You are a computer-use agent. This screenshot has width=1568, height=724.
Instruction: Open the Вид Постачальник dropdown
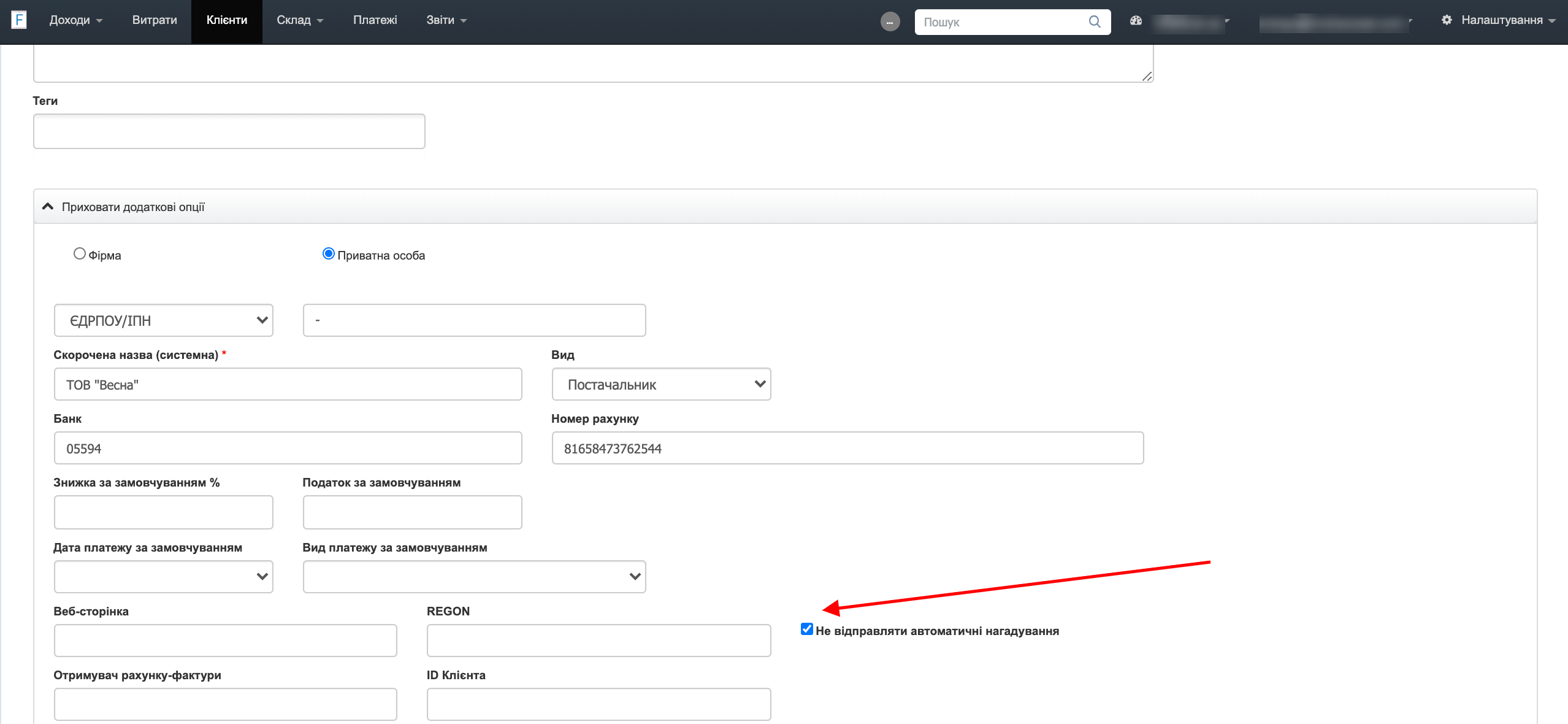[661, 384]
